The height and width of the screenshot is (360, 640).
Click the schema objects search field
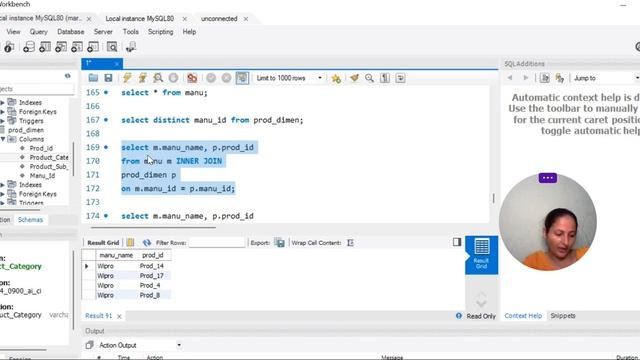coord(37,89)
